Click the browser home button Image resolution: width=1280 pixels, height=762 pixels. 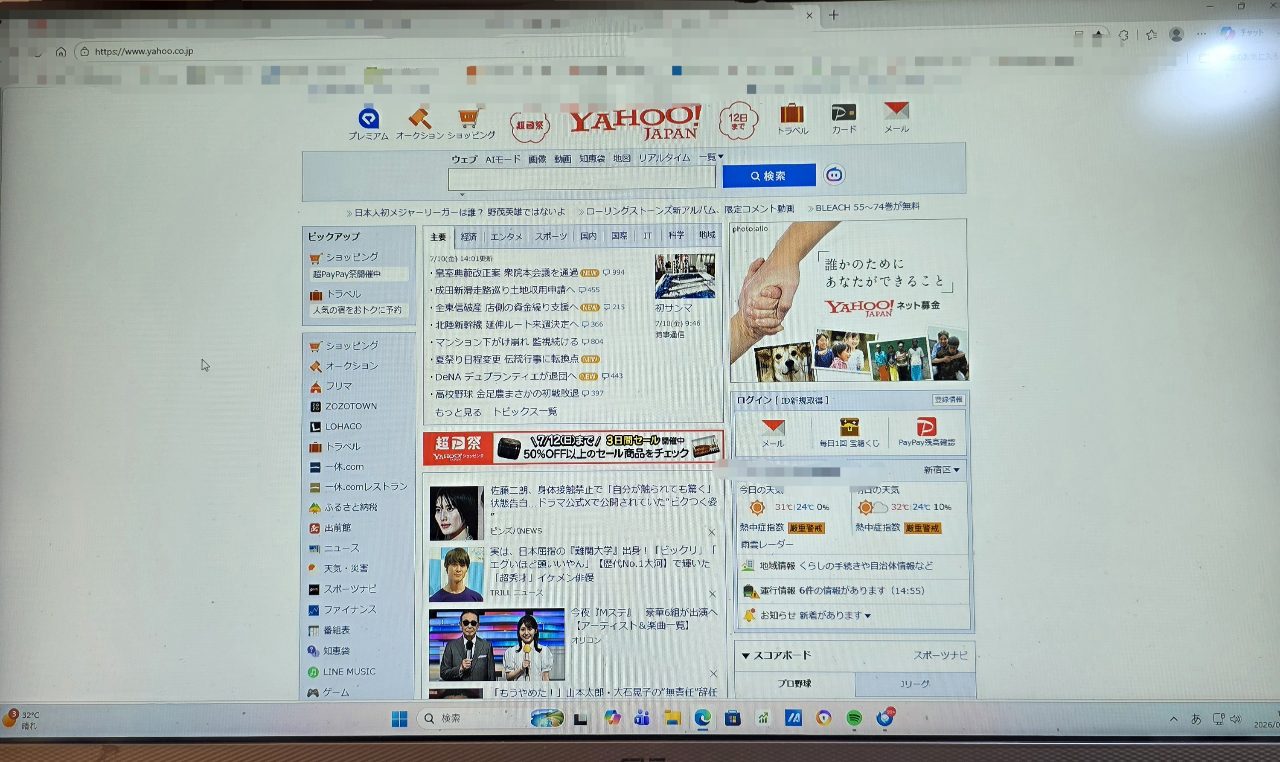(x=61, y=52)
